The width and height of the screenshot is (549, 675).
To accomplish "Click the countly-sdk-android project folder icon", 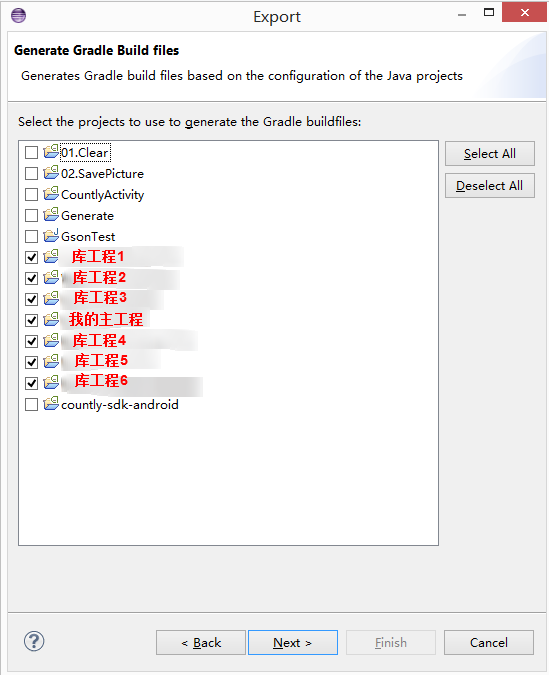I will (x=51, y=404).
